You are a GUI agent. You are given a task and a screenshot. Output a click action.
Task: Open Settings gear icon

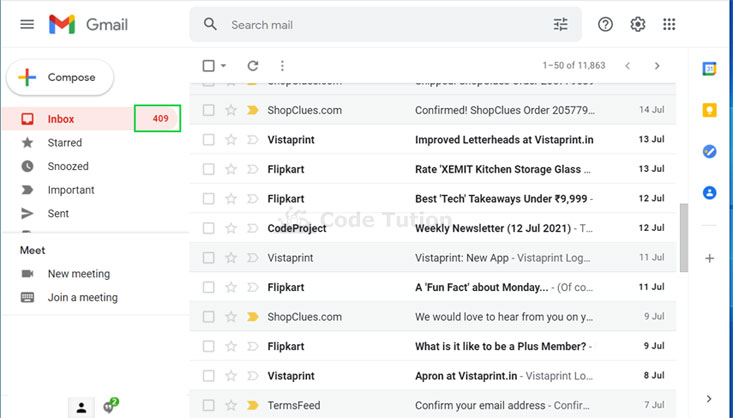click(x=638, y=24)
